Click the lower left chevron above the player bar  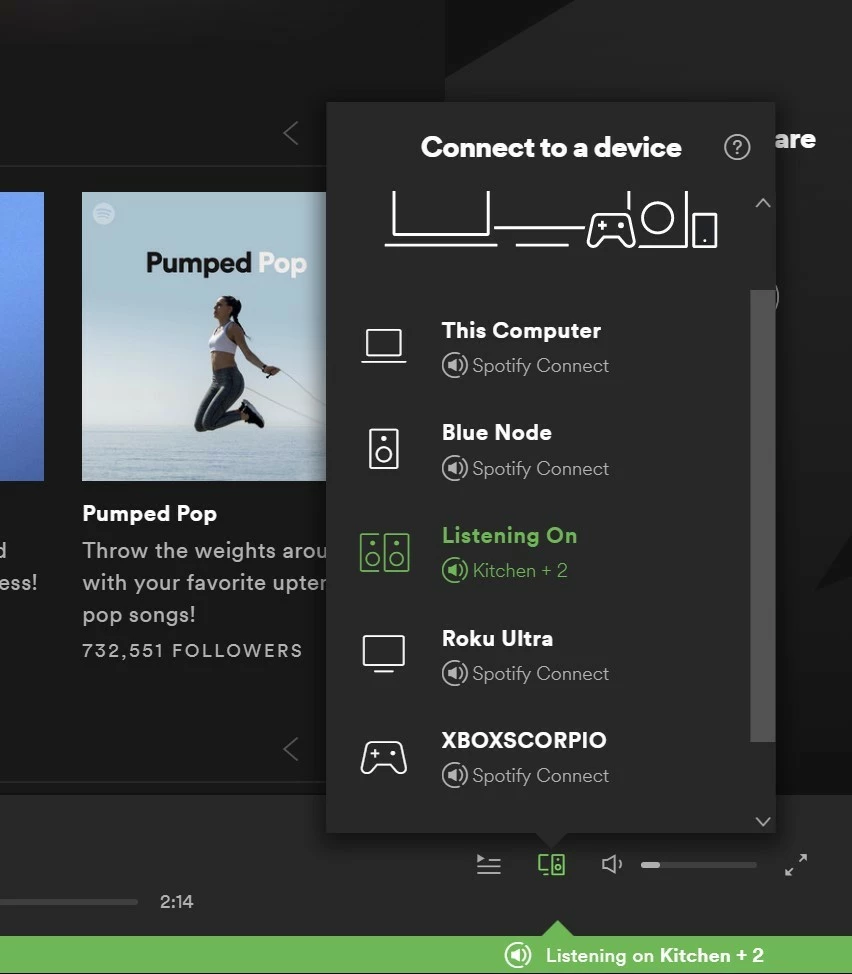coord(291,749)
